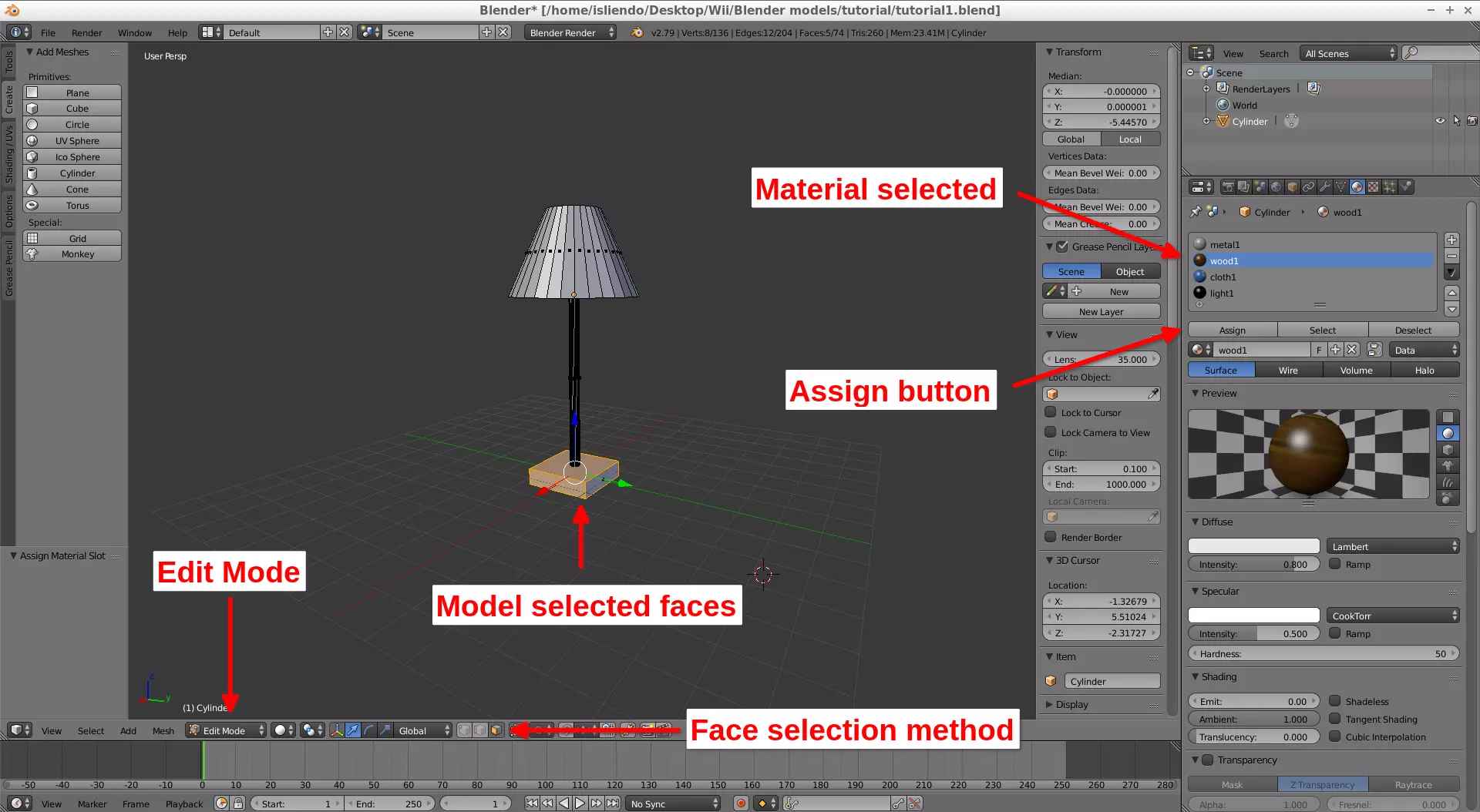Viewport: 1480px width, 812px height.
Task: Click the Assign button
Action: [1233, 330]
